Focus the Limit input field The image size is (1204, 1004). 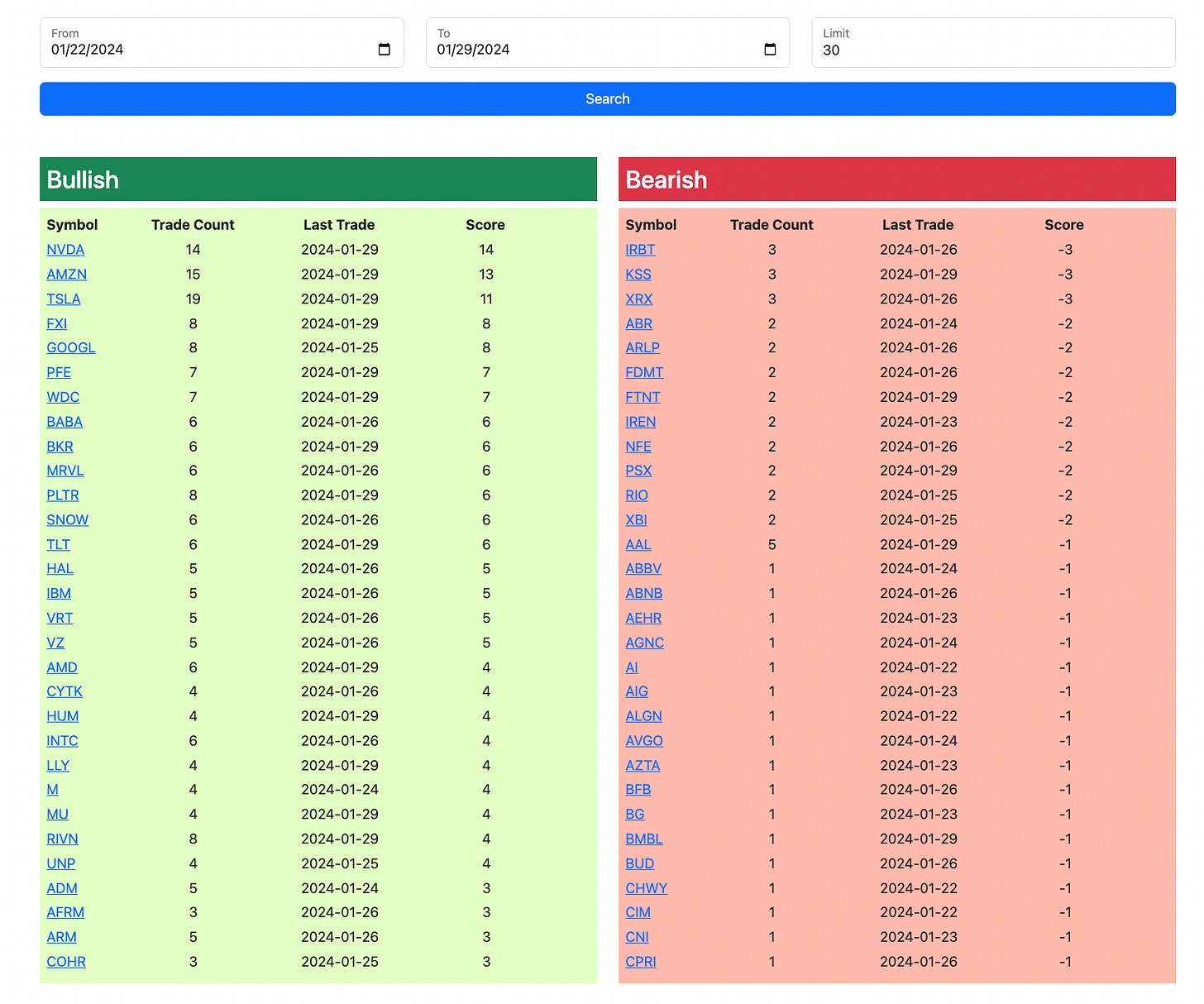click(x=993, y=43)
